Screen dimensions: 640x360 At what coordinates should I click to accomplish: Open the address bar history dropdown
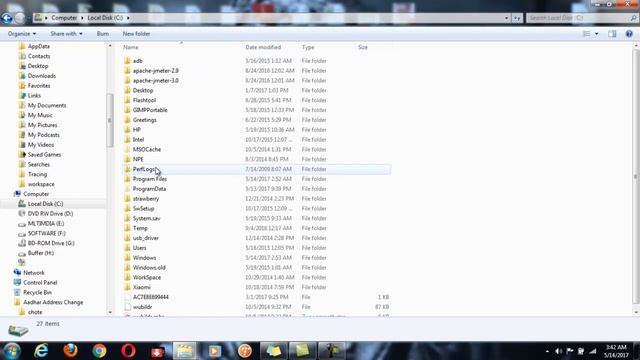[507, 18]
